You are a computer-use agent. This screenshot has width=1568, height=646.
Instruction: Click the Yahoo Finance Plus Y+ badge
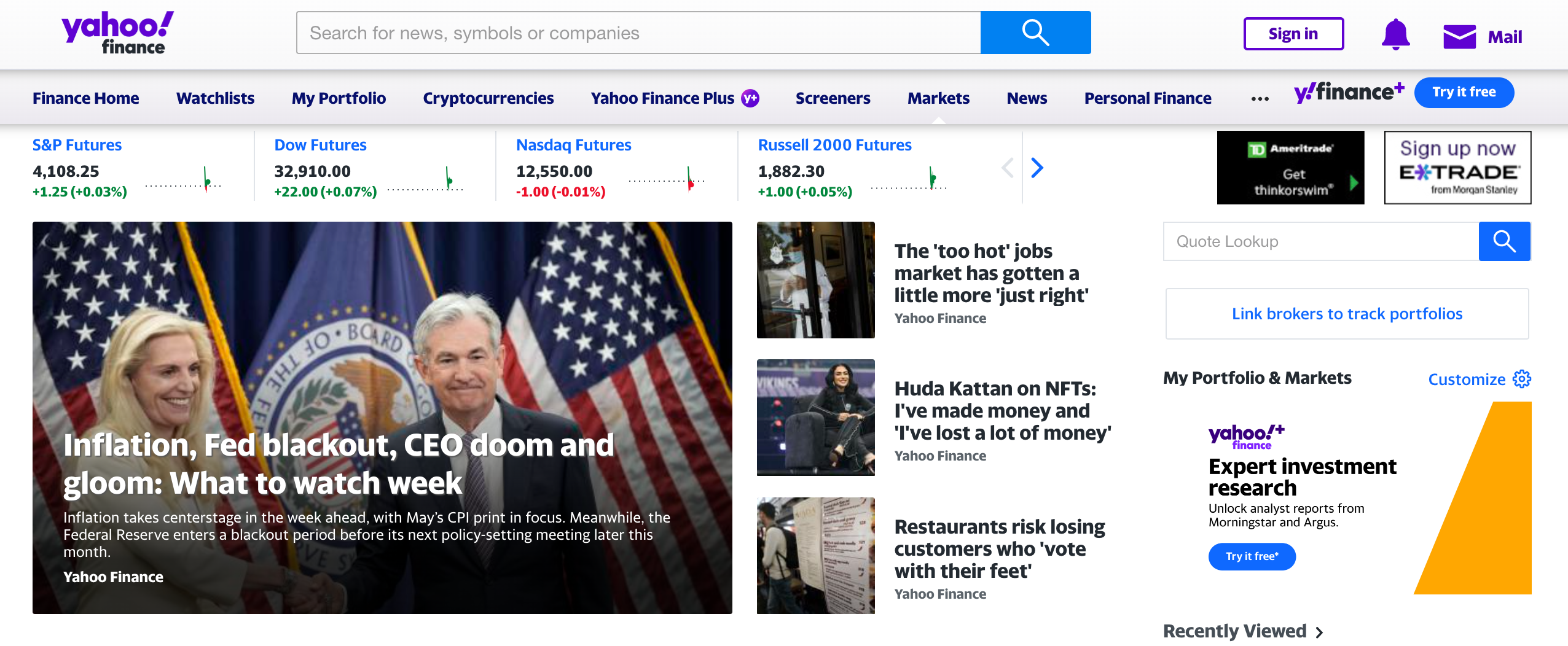pyautogui.click(x=750, y=98)
